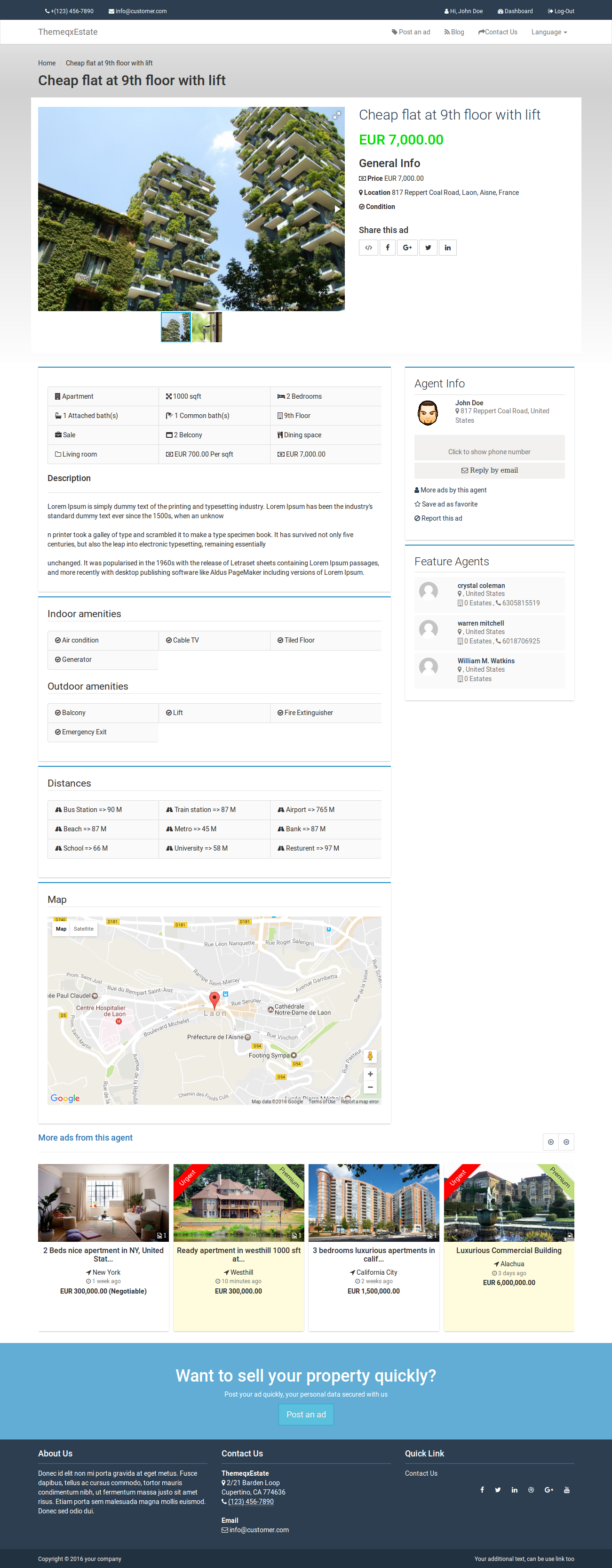The width and height of the screenshot is (612, 1568).
Task: Click footer phone number (123) 456-7890
Action: tap(251, 1501)
